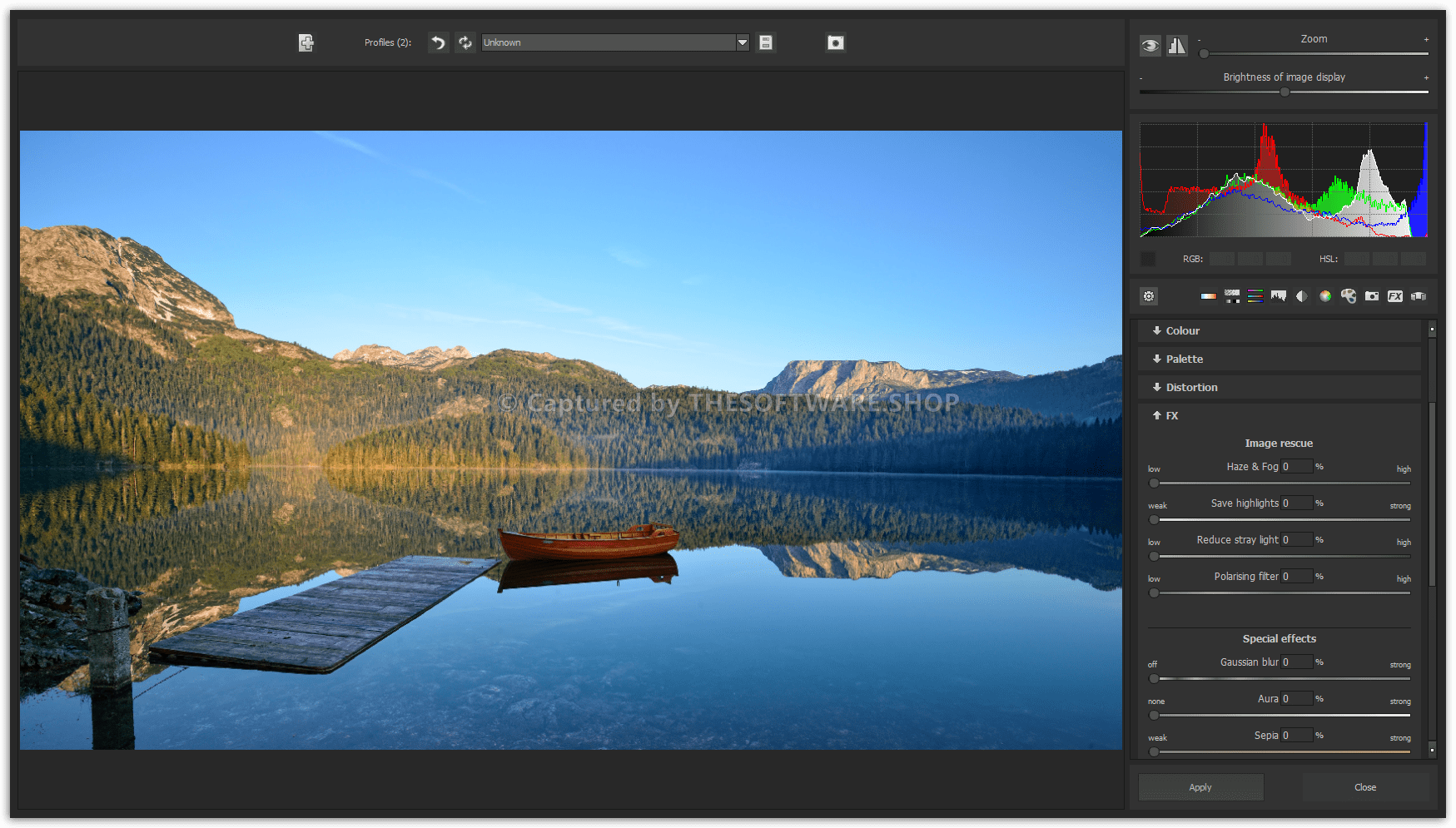This screenshot has height=828, width=1456.
Task: Click the Brightness of image display slider
Action: point(1285,92)
